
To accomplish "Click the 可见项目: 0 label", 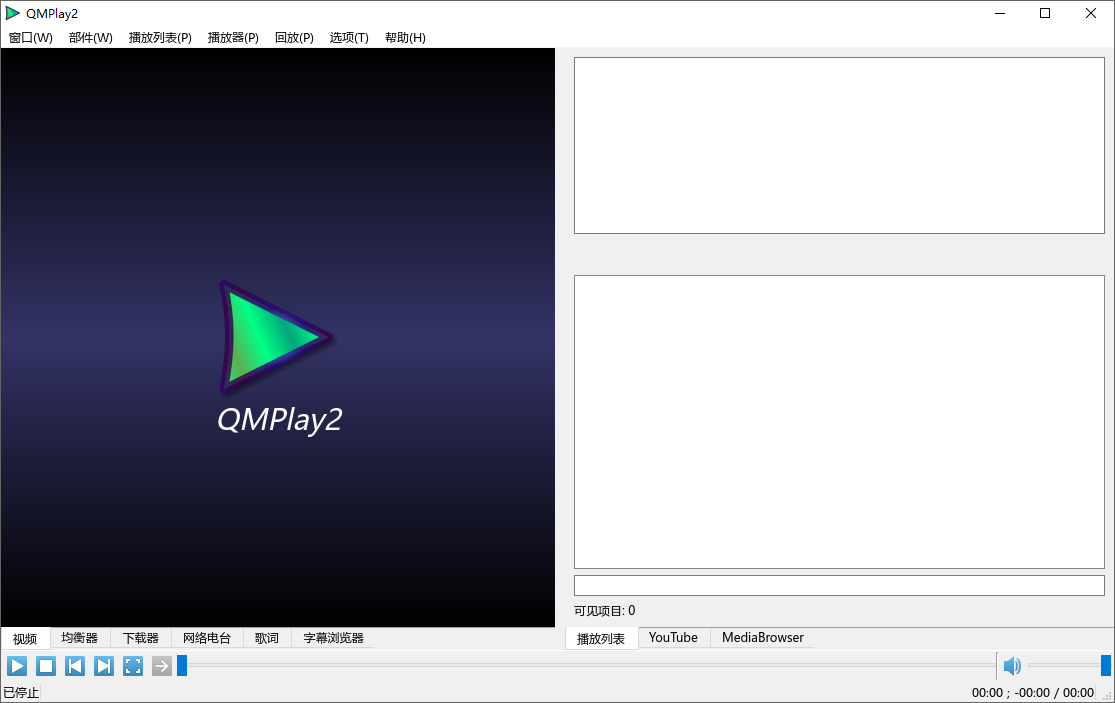I will tap(604, 611).
